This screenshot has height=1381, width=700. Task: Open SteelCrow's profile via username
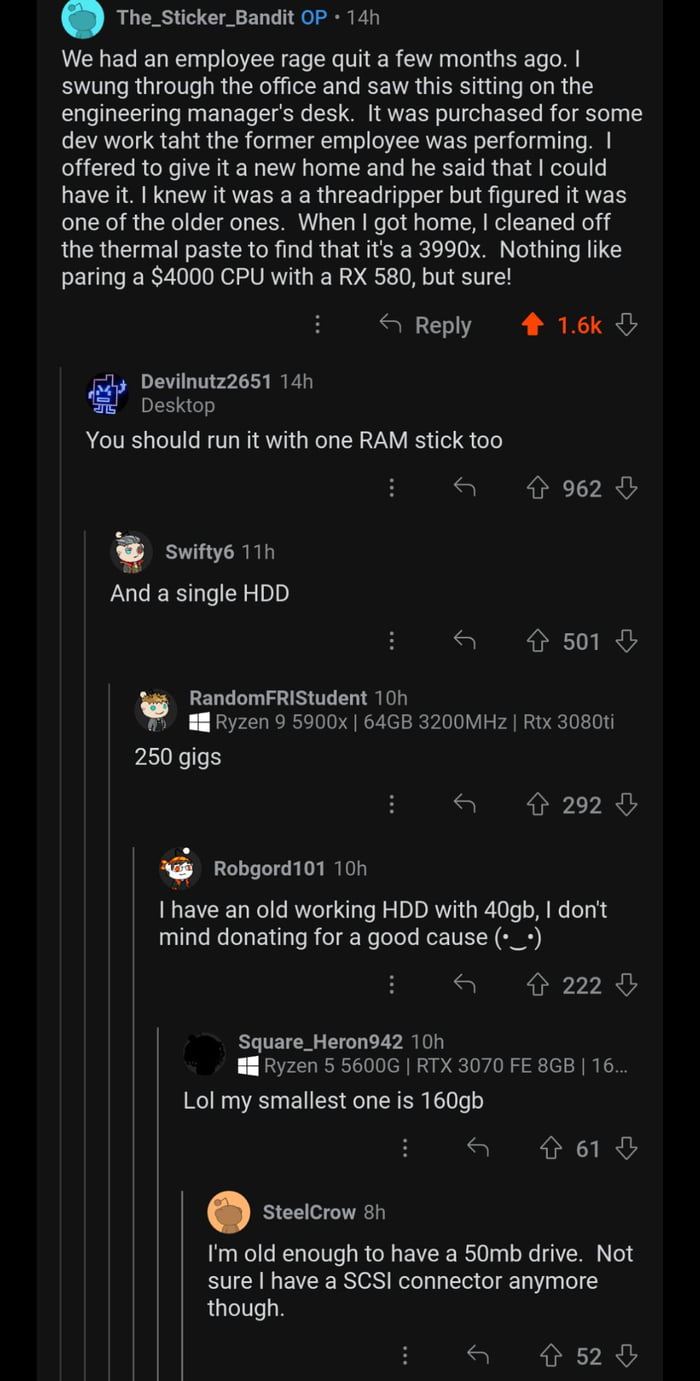pyautogui.click(x=309, y=1212)
